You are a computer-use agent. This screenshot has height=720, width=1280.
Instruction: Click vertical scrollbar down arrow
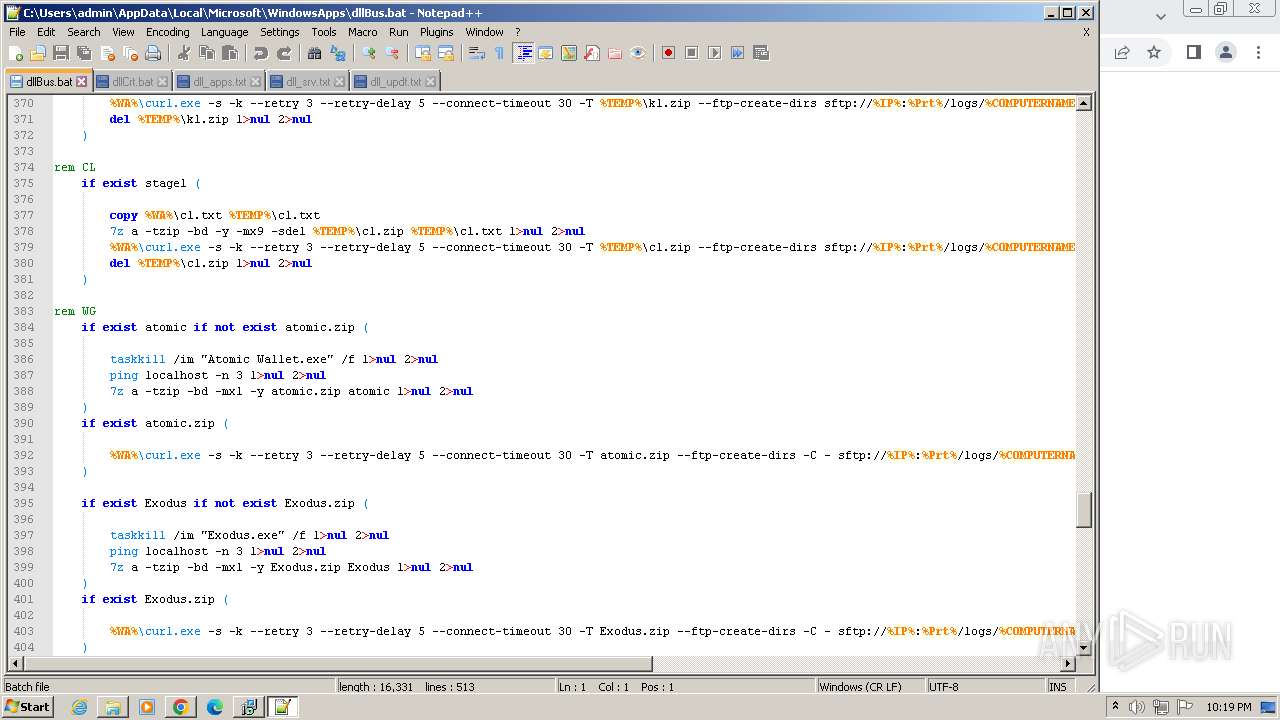(x=1083, y=647)
